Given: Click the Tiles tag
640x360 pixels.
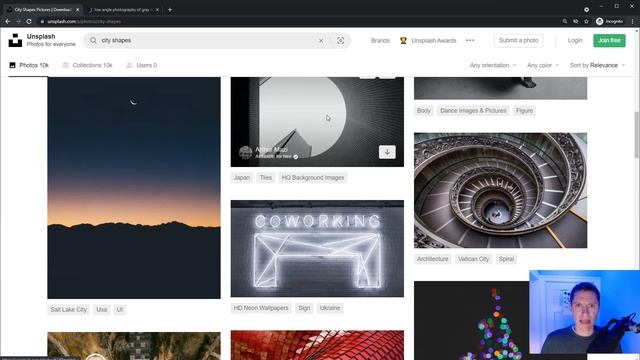Looking at the screenshot, I should tap(266, 178).
